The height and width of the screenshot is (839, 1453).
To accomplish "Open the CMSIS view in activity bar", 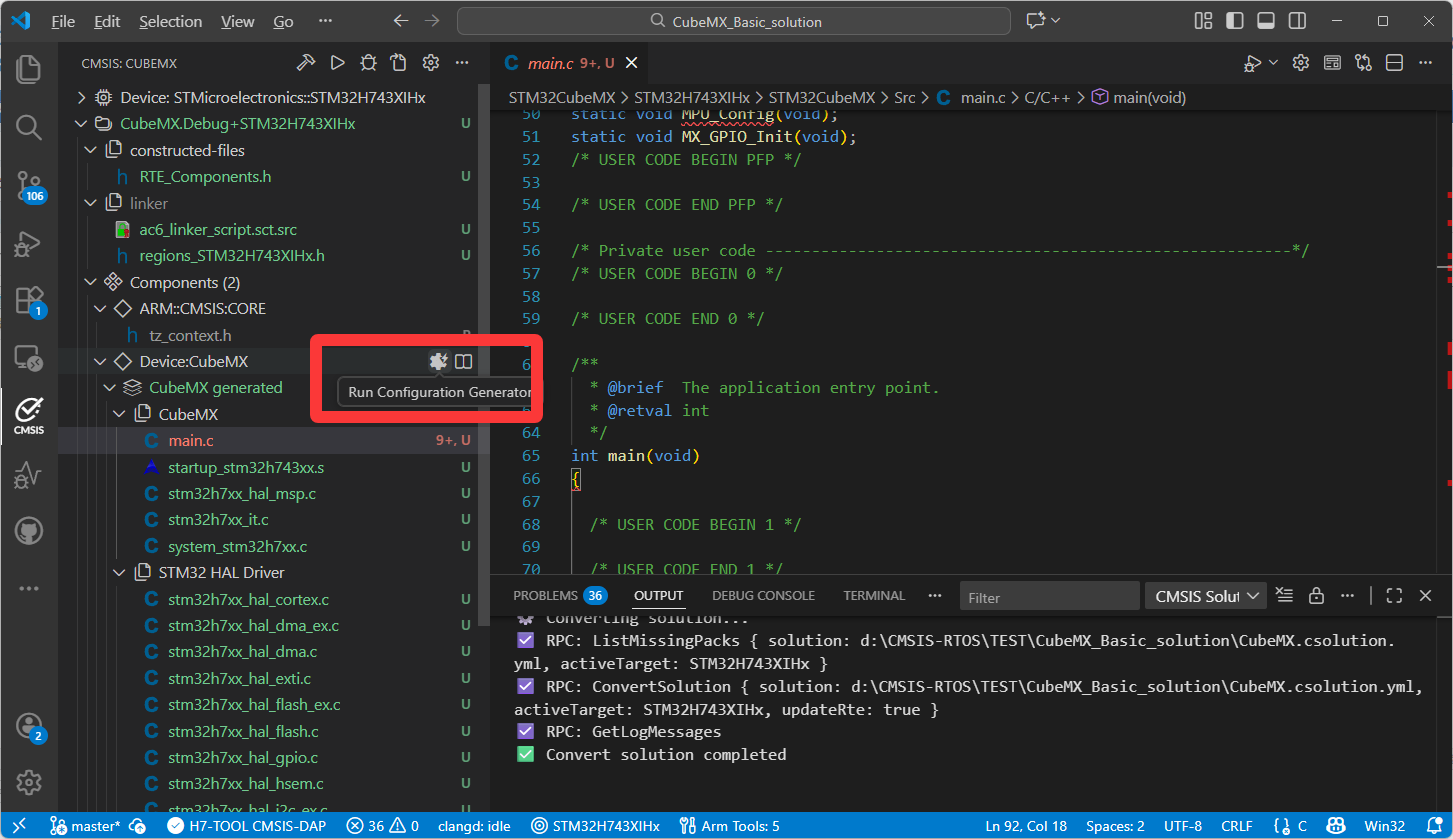I will click(x=29, y=414).
